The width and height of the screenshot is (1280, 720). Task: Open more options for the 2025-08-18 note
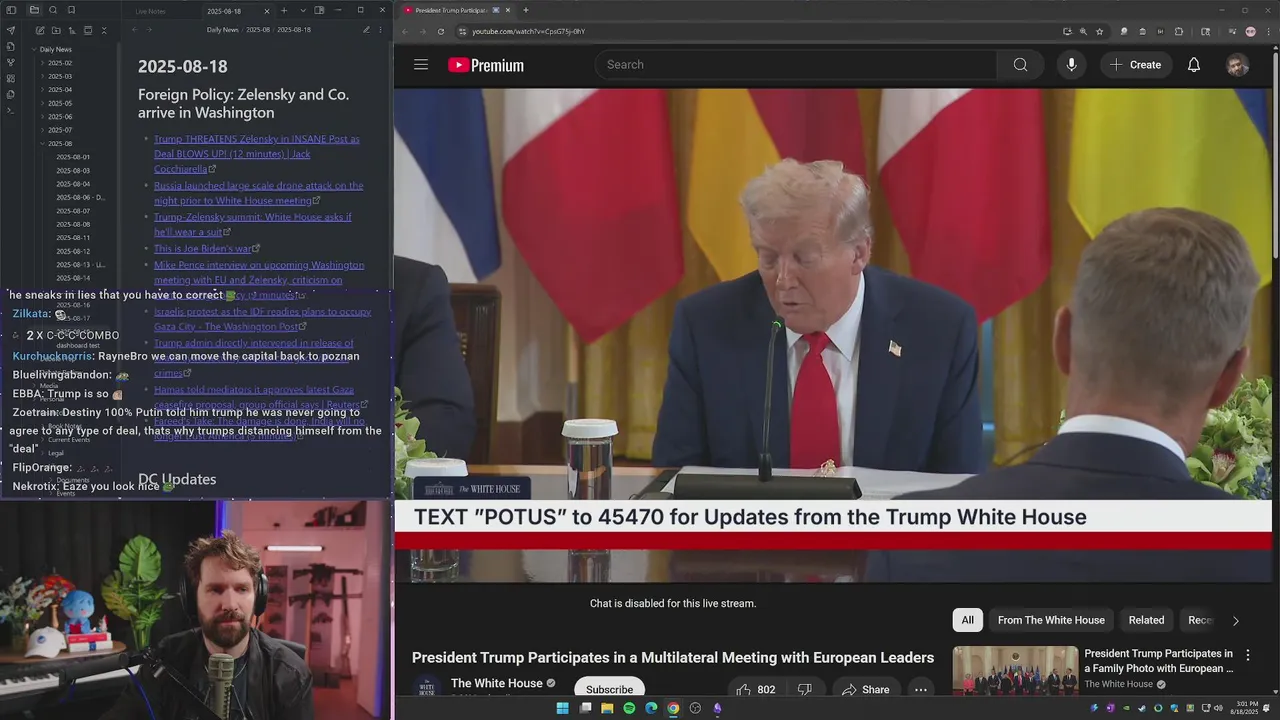(382, 30)
